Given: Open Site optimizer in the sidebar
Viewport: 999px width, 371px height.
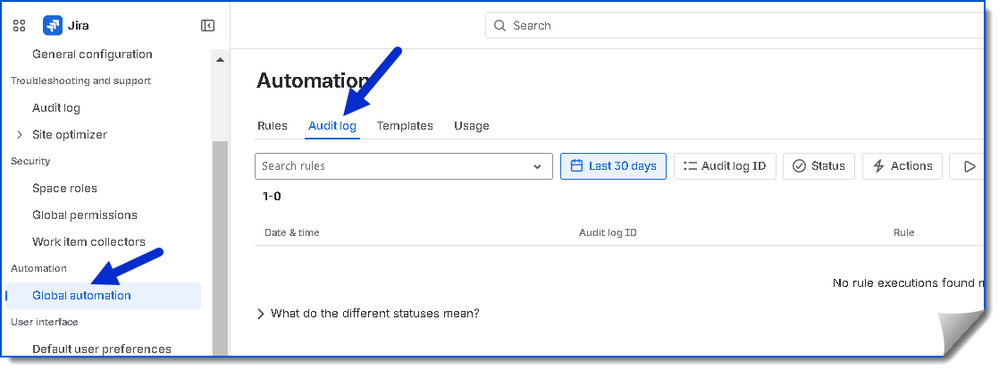Looking at the screenshot, I should pos(69,135).
